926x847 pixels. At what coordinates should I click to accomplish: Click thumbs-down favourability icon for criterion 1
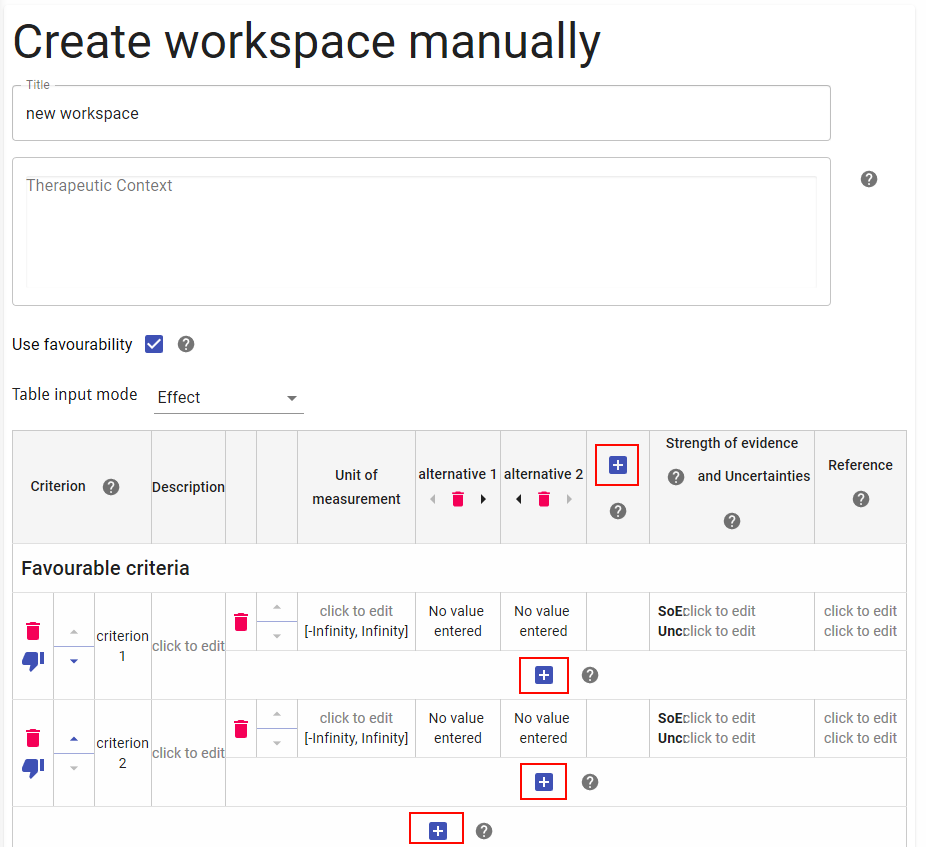click(x=33, y=661)
